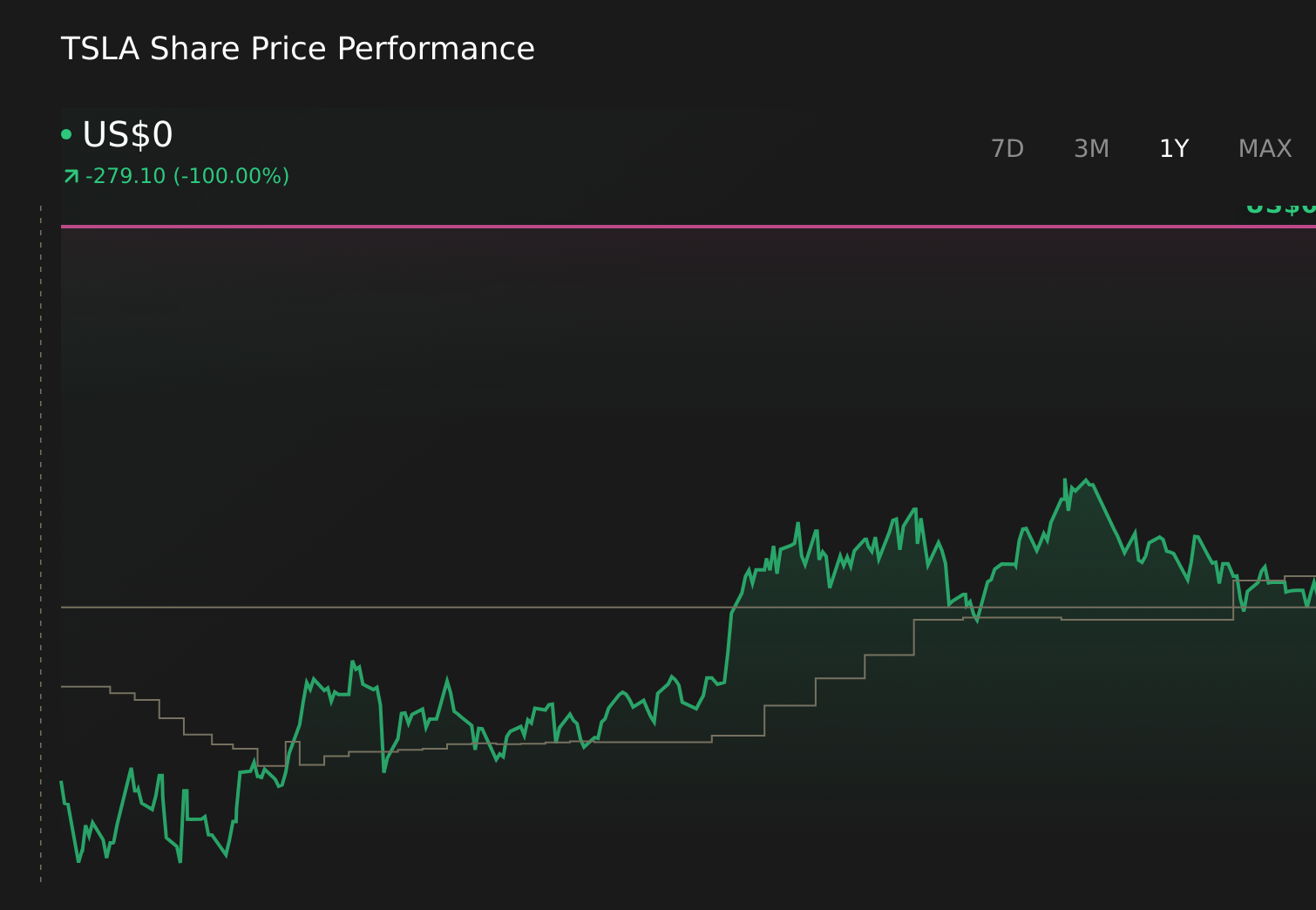The image size is (1316, 910).
Task: Click the green bullet dot beside US$0
Action: pyautogui.click(x=67, y=133)
